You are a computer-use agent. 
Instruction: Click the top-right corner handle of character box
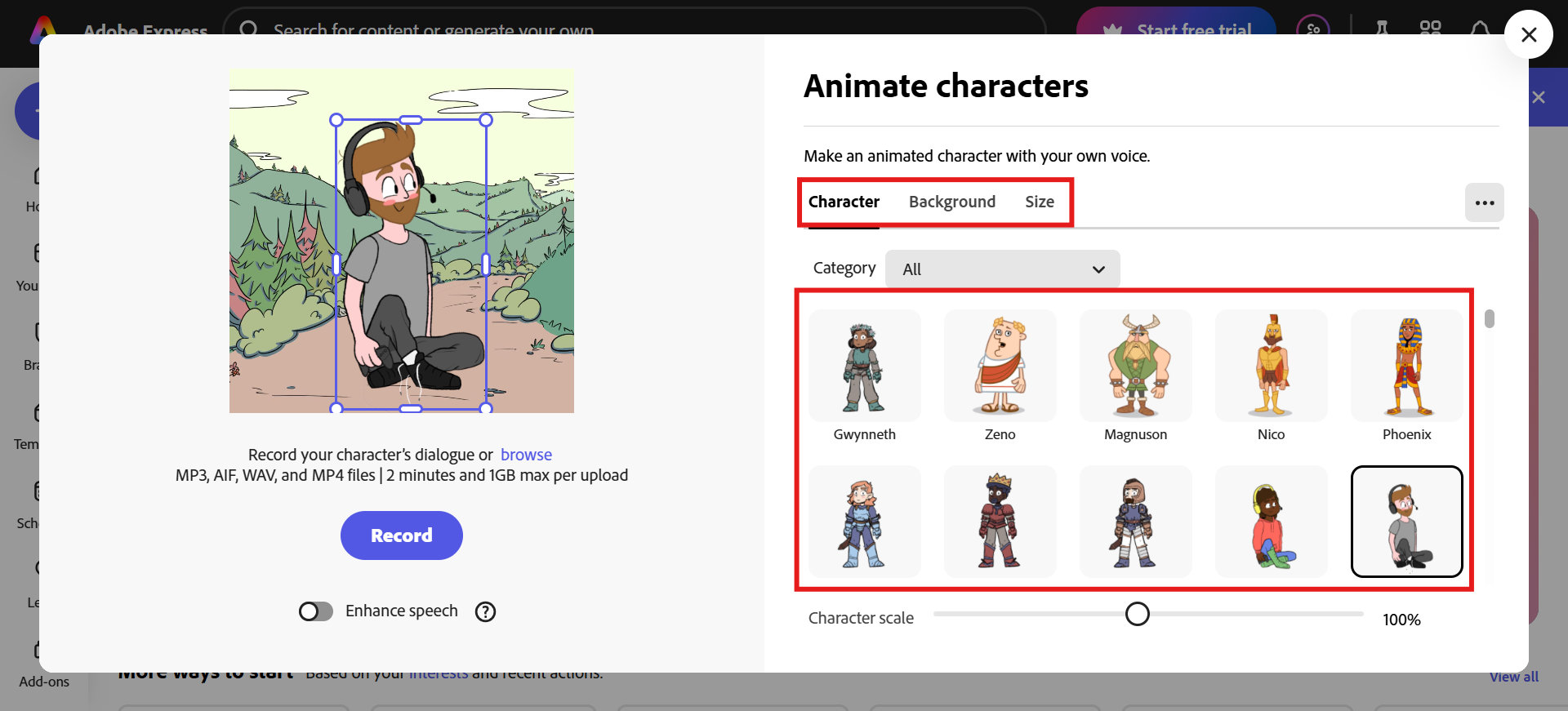pyautogui.click(x=486, y=120)
